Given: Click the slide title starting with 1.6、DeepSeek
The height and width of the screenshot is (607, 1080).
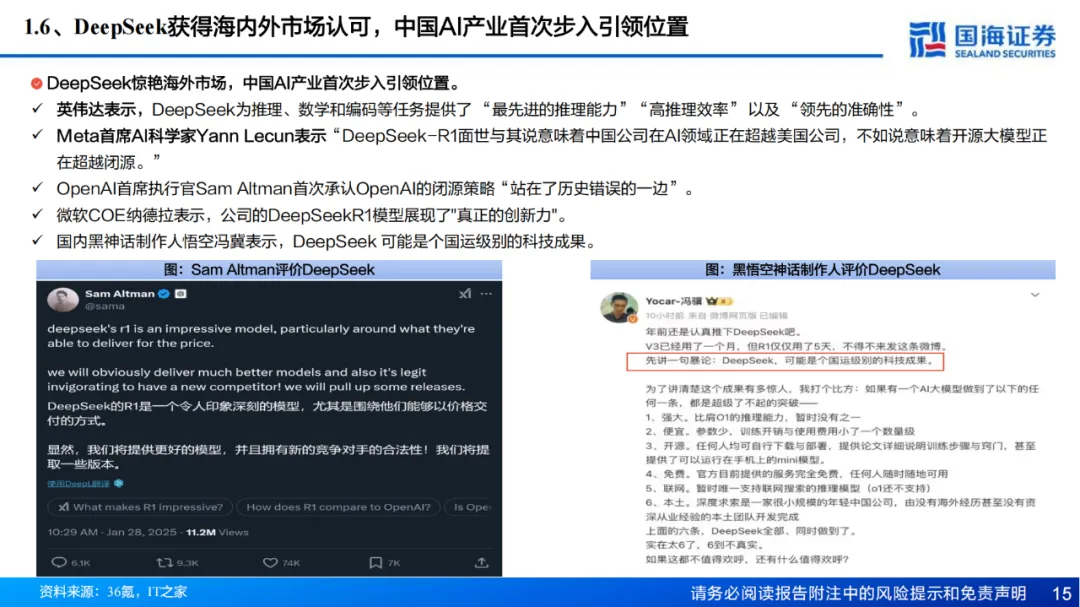Looking at the screenshot, I should tap(356, 27).
